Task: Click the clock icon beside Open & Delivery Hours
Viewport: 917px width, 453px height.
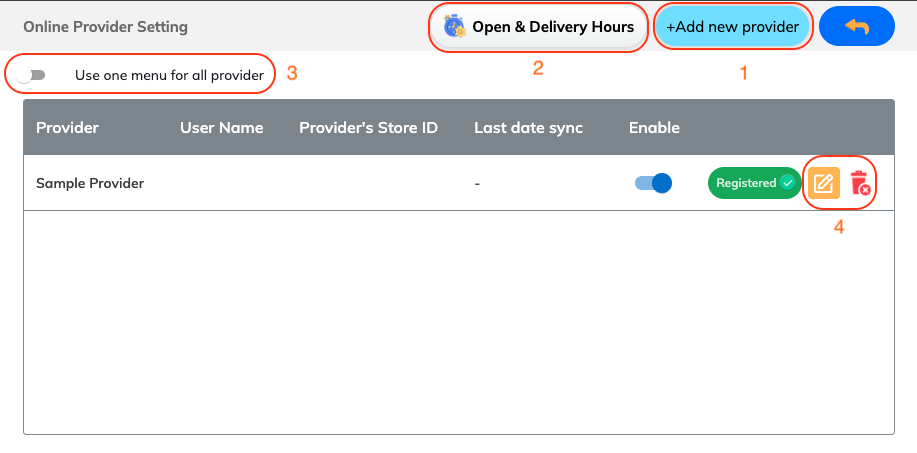Action: (454, 27)
